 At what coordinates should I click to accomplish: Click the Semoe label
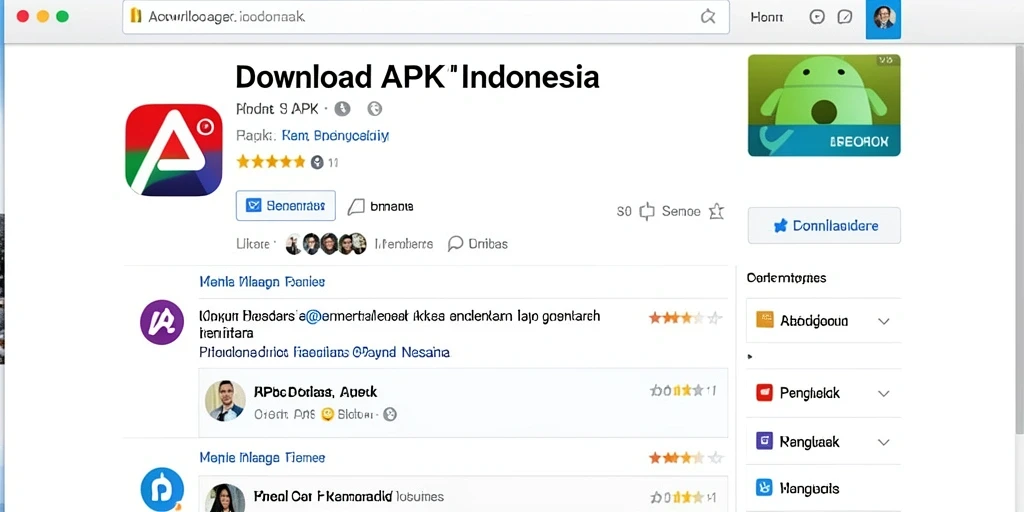[x=681, y=211]
